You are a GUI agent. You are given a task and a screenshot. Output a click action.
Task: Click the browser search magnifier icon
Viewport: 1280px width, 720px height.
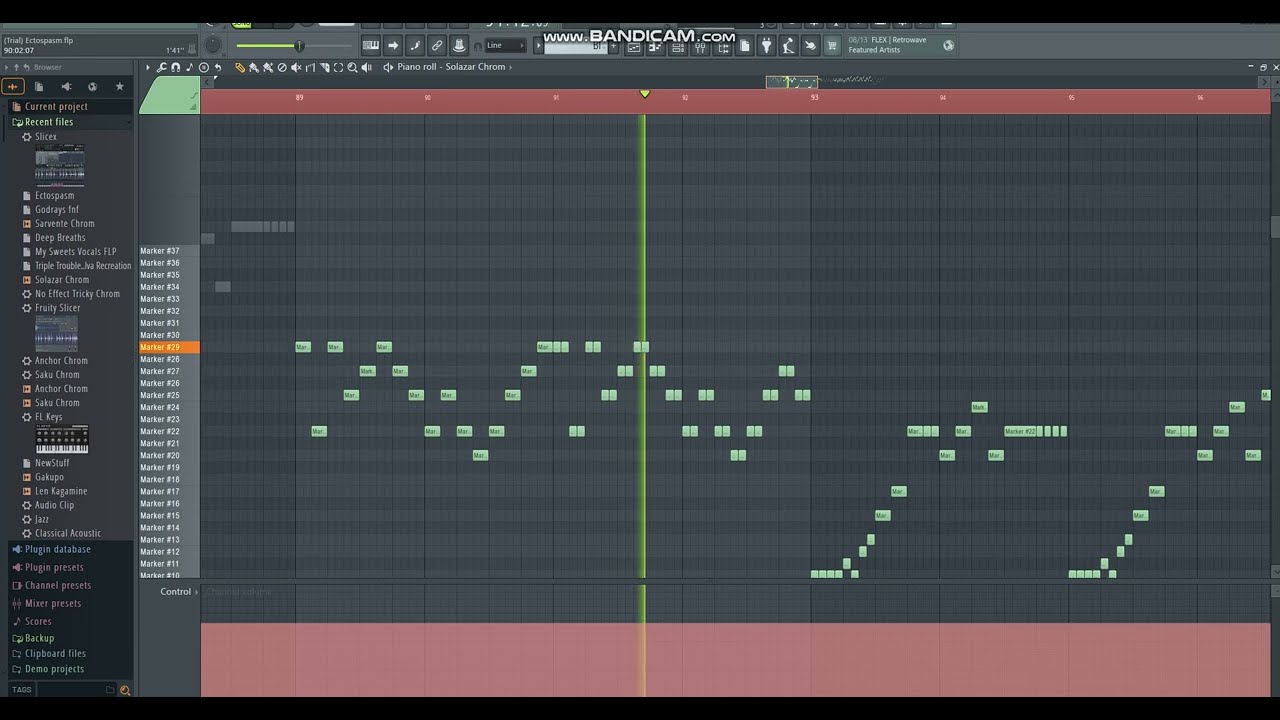(x=125, y=690)
